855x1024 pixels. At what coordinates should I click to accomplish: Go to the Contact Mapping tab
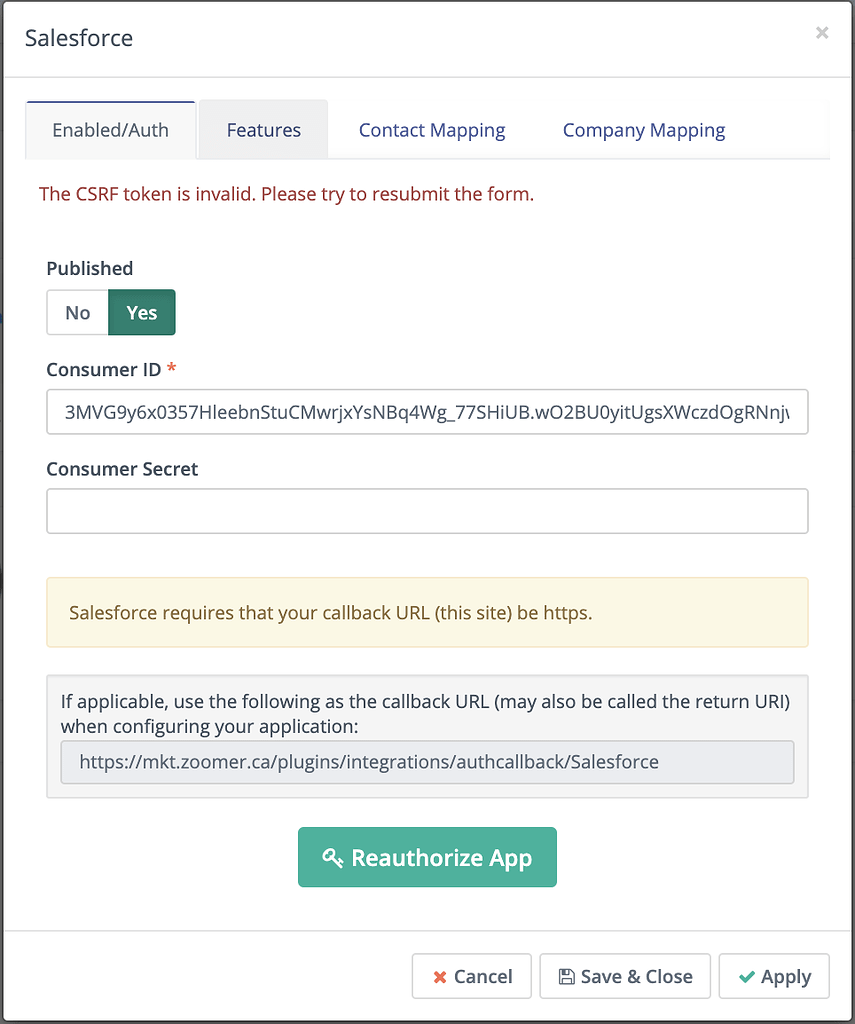point(432,130)
